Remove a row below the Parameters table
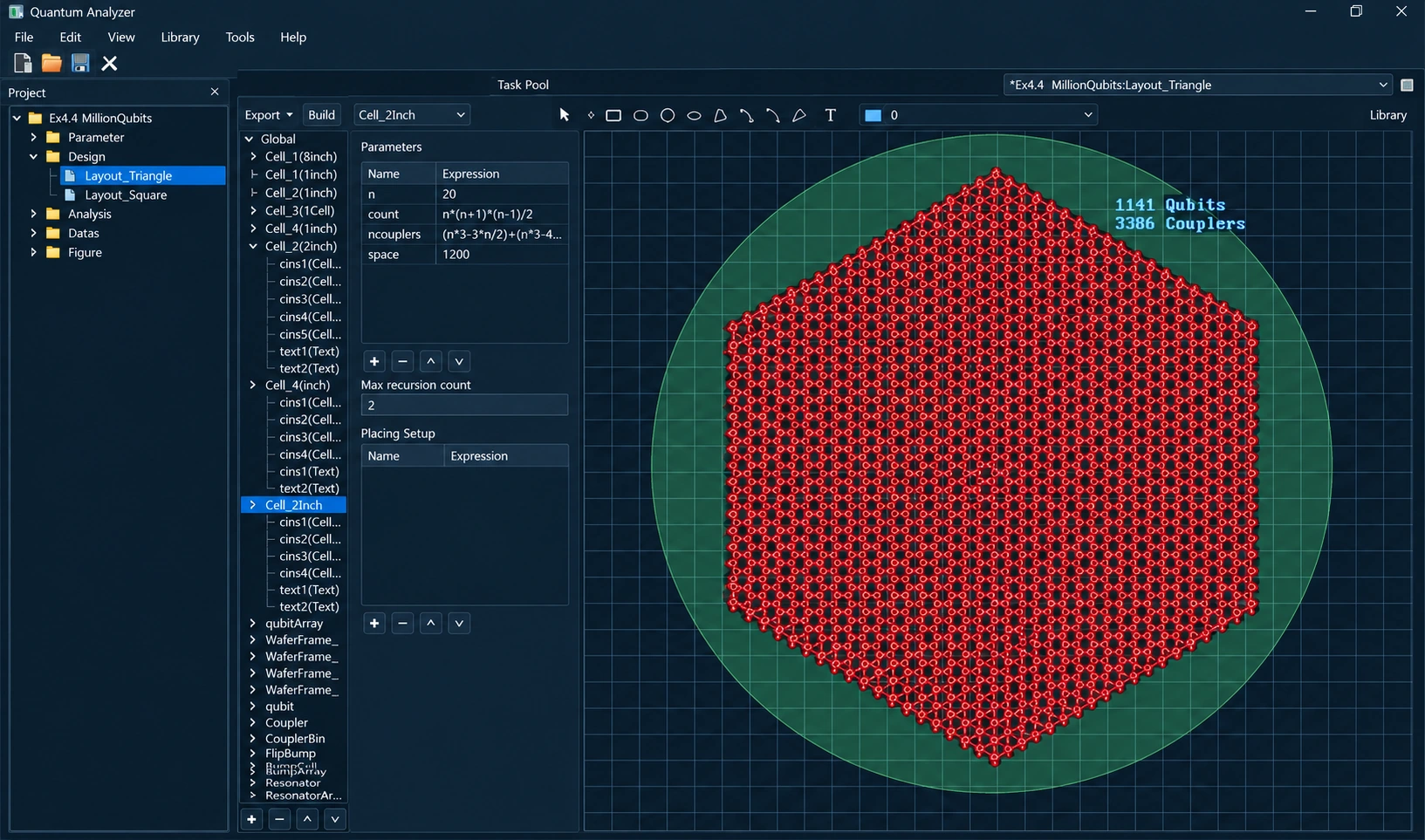The height and width of the screenshot is (840, 1425). pyautogui.click(x=402, y=361)
